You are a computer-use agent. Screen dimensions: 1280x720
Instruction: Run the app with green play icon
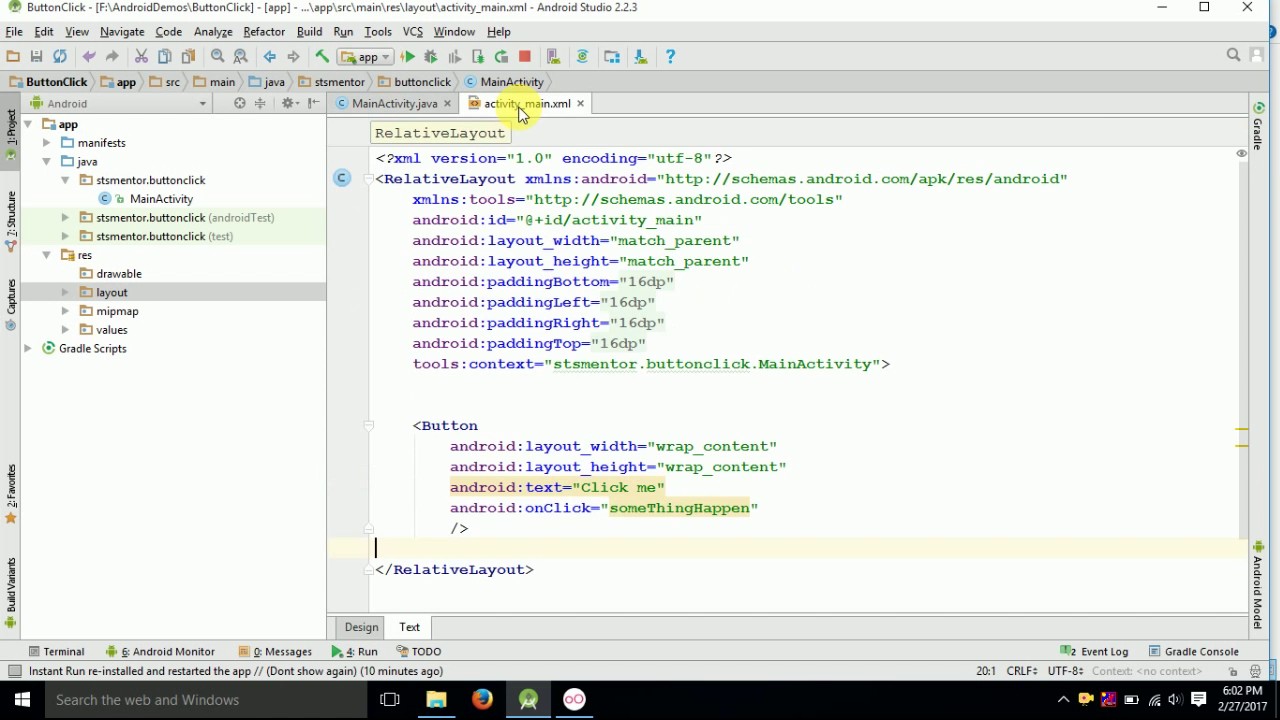click(x=408, y=57)
